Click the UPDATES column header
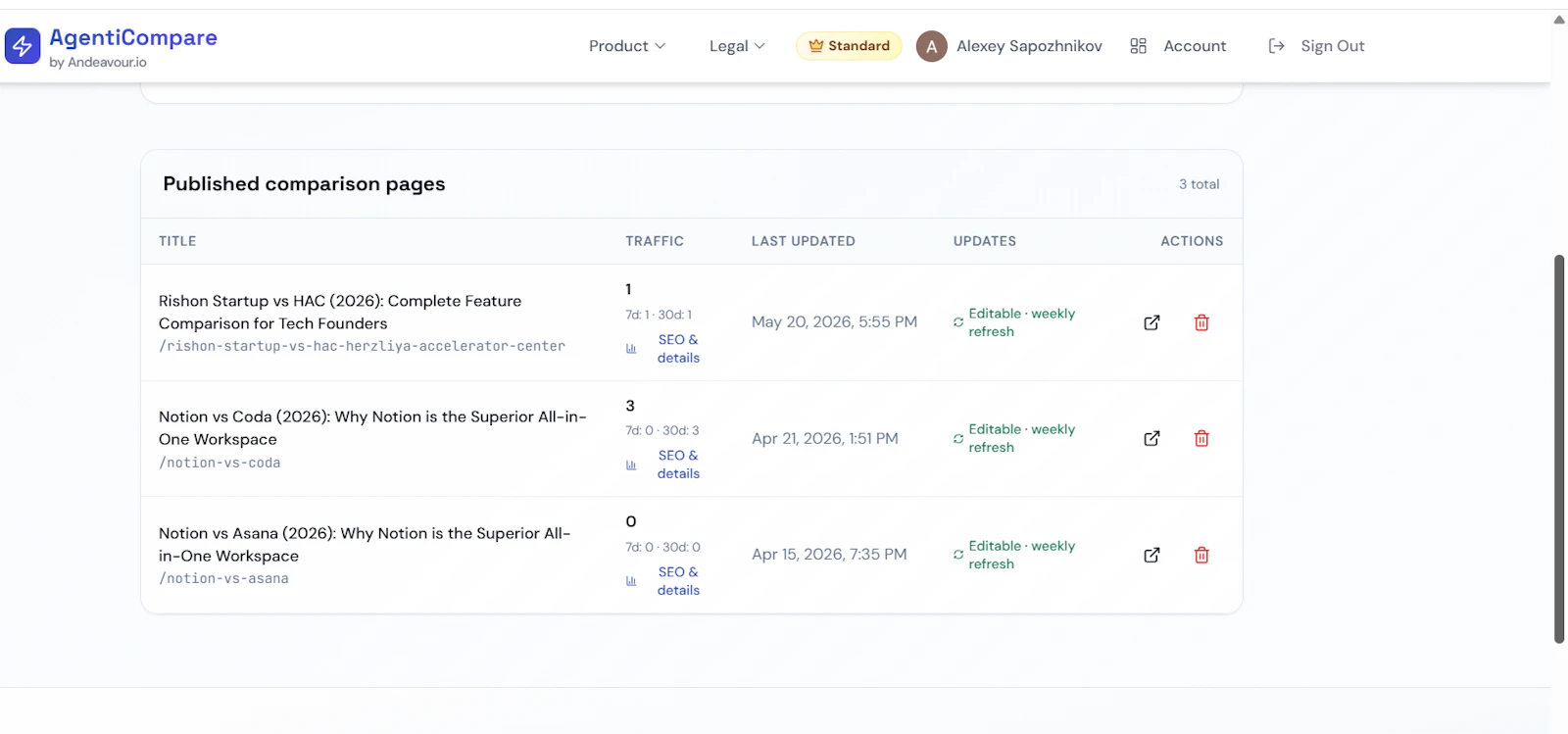The image size is (1568, 734). pyautogui.click(x=985, y=241)
